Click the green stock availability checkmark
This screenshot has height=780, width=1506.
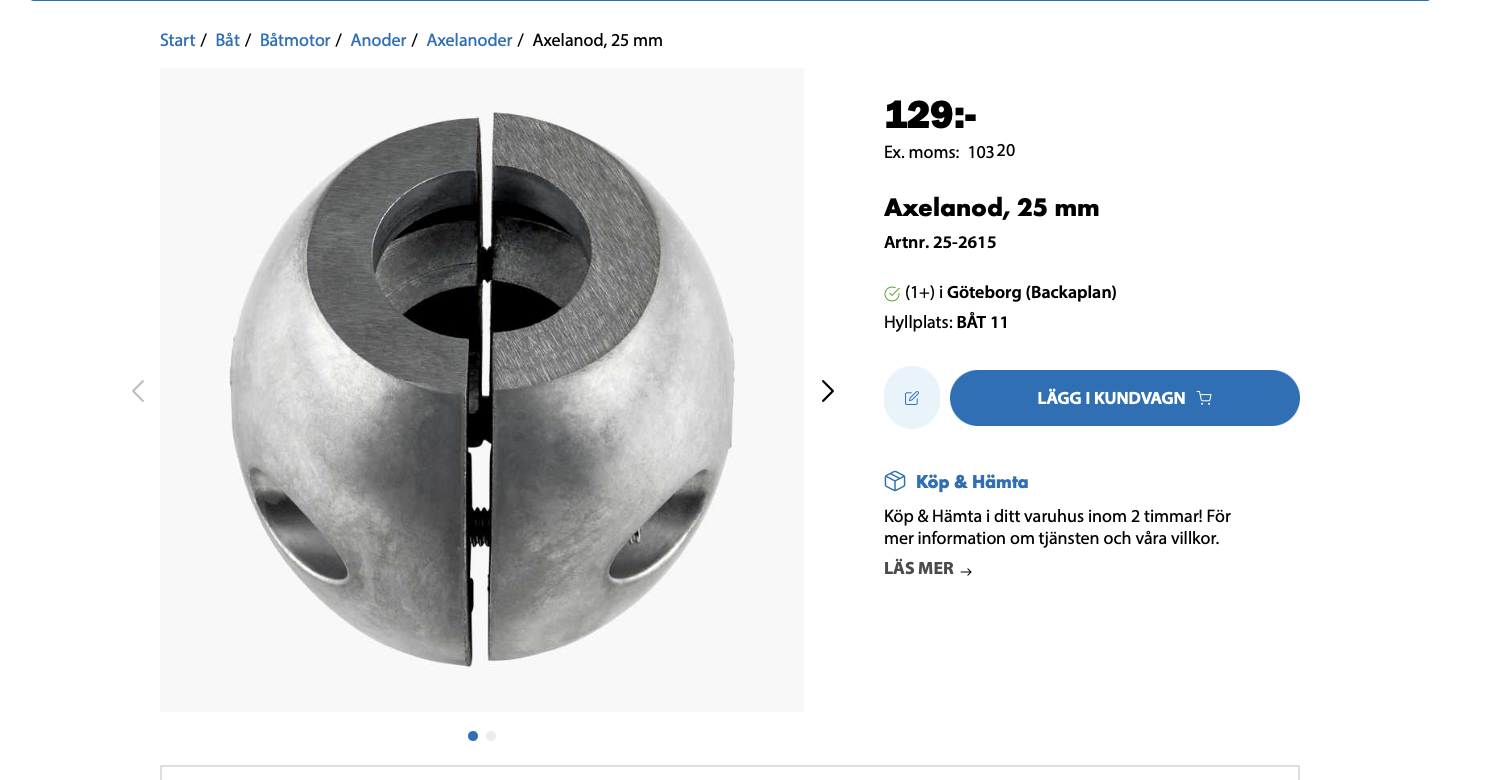pos(892,293)
